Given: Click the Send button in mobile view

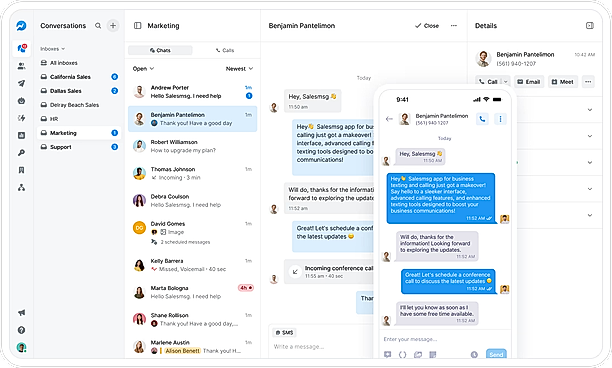Looking at the screenshot, I should 496,354.
